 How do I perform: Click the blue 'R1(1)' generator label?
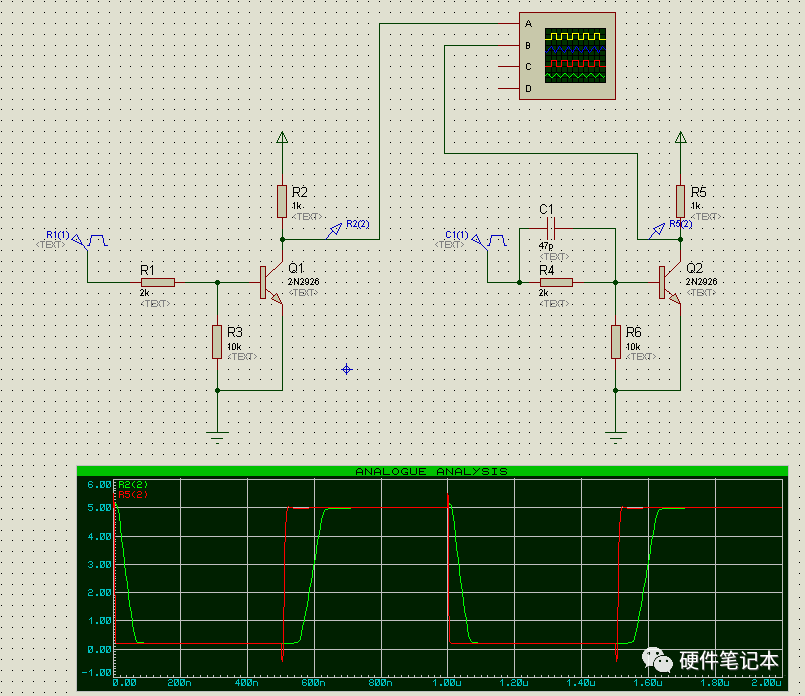(58, 235)
